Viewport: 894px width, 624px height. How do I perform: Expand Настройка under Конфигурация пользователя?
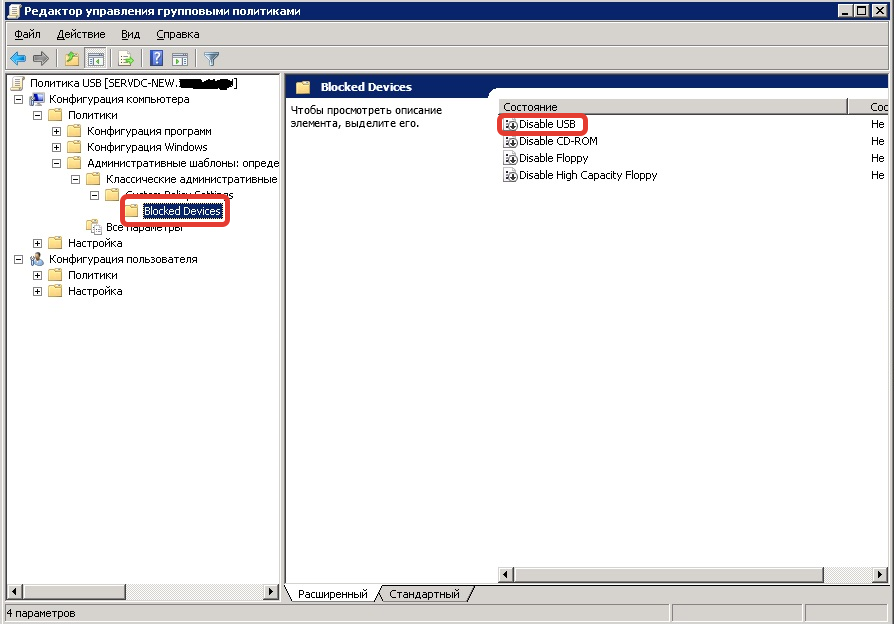[37, 291]
